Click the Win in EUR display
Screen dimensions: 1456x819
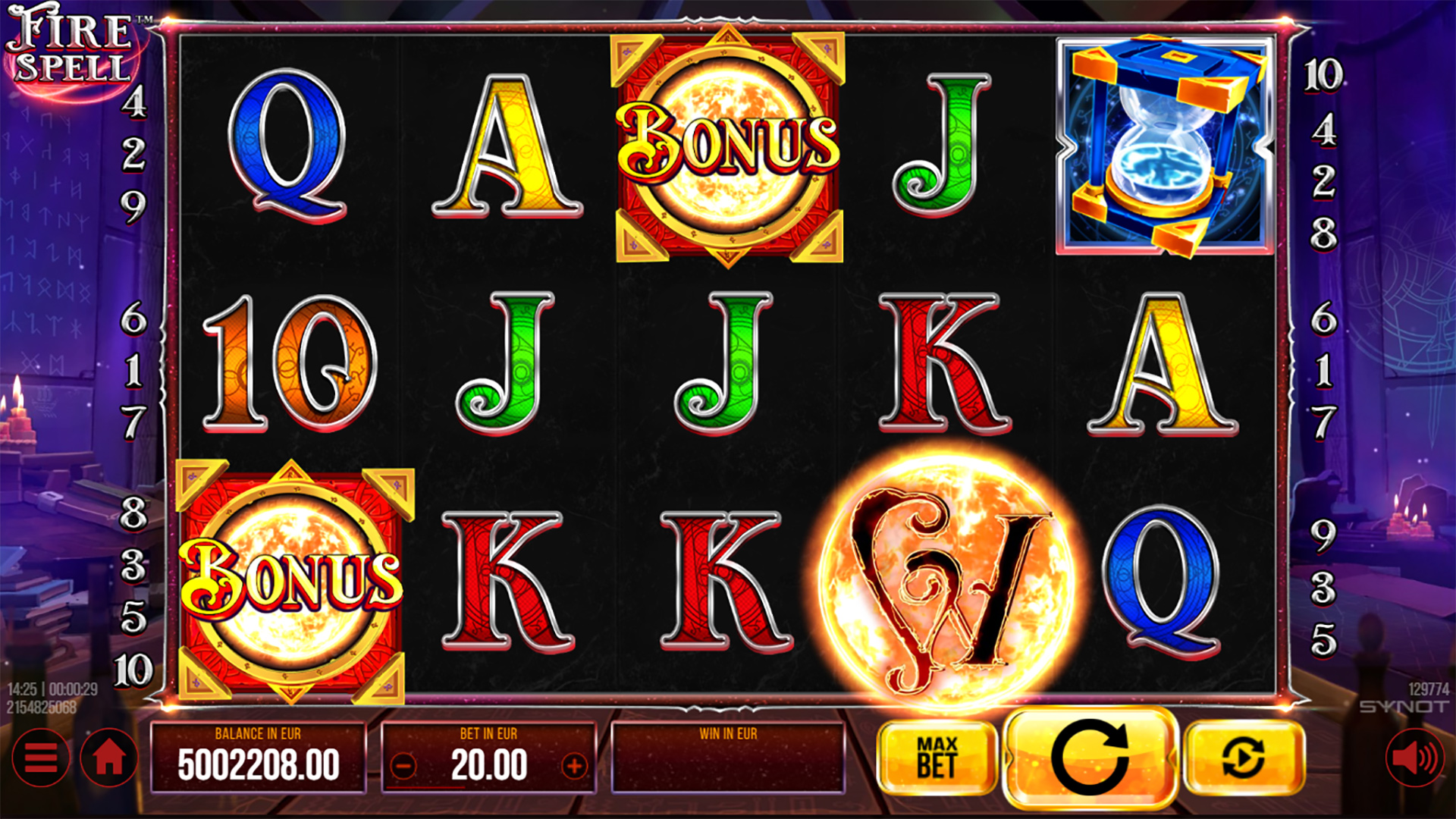728,758
